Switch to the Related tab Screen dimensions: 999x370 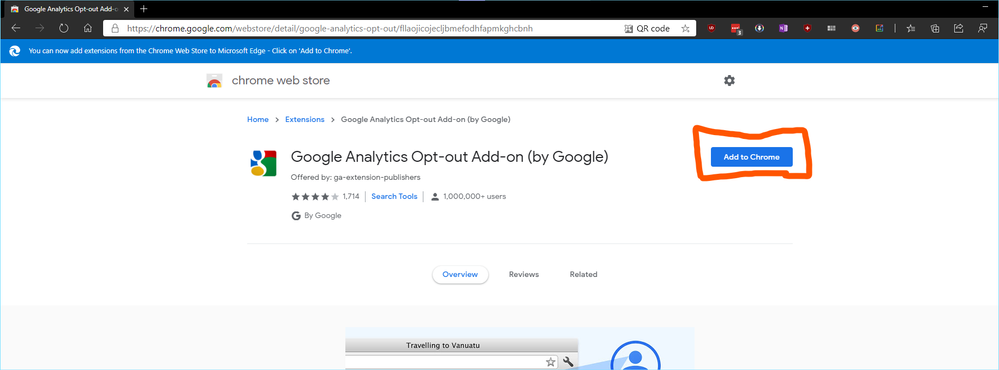(x=584, y=274)
